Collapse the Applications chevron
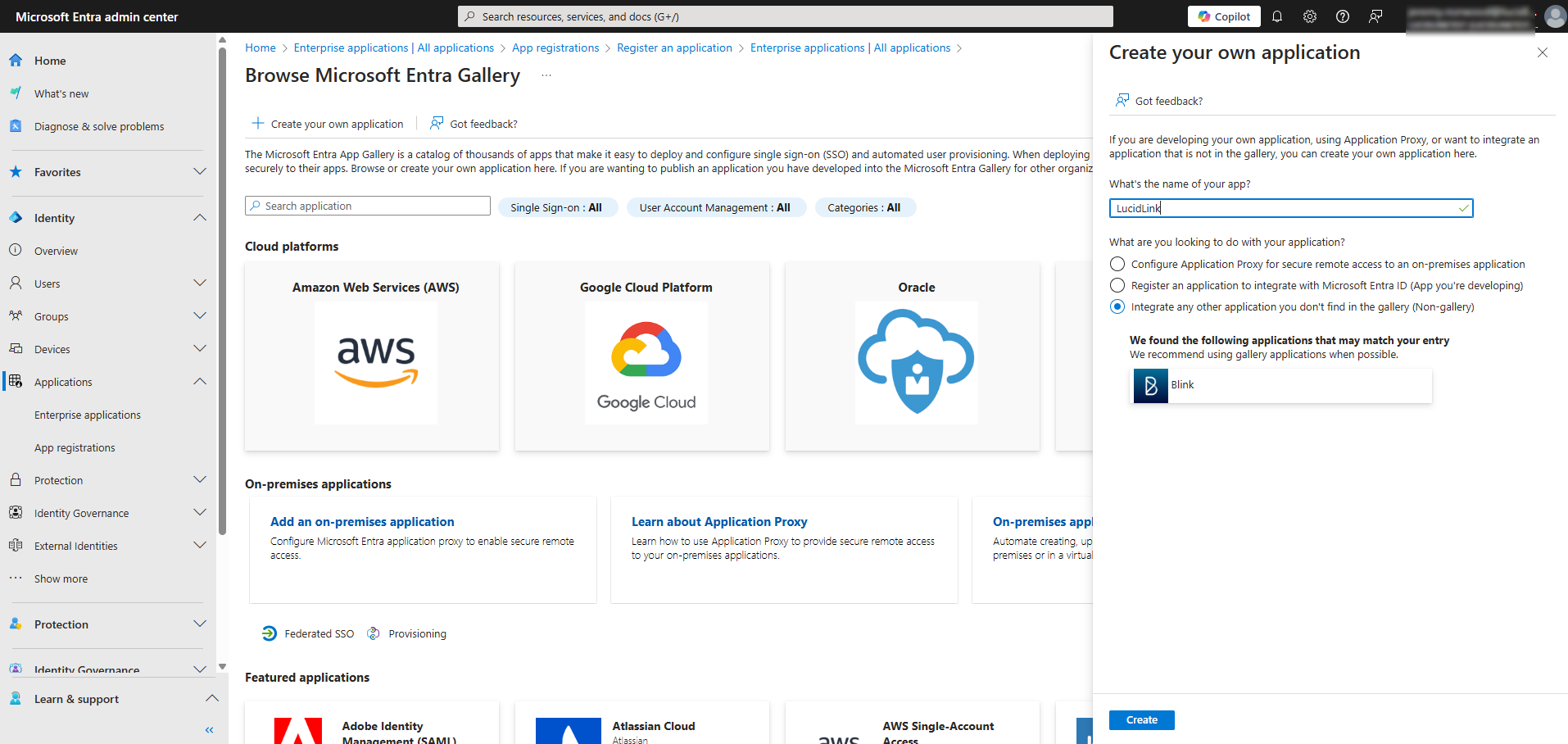The width and height of the screenshot is (1568, 744). pos(200,381)
